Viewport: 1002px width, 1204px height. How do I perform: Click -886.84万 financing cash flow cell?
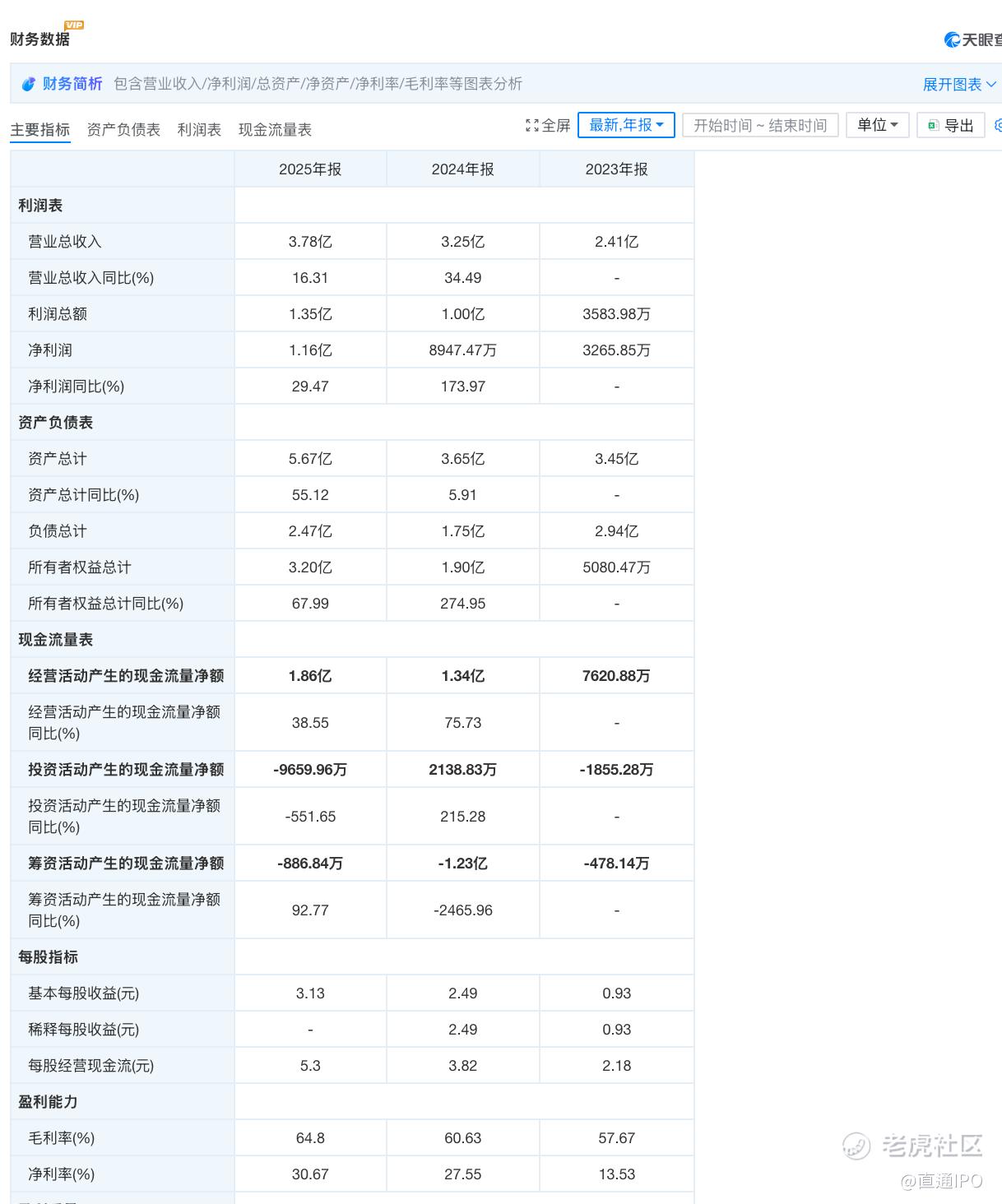click(x=310, y=864)
